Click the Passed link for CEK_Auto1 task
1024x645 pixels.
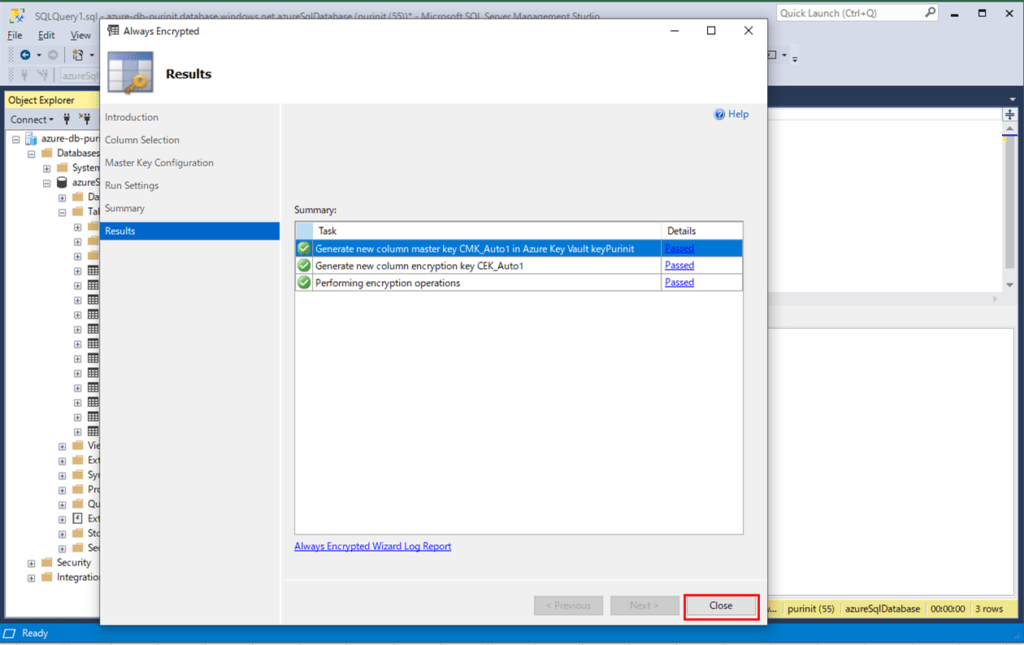click(x=678, y=265)
